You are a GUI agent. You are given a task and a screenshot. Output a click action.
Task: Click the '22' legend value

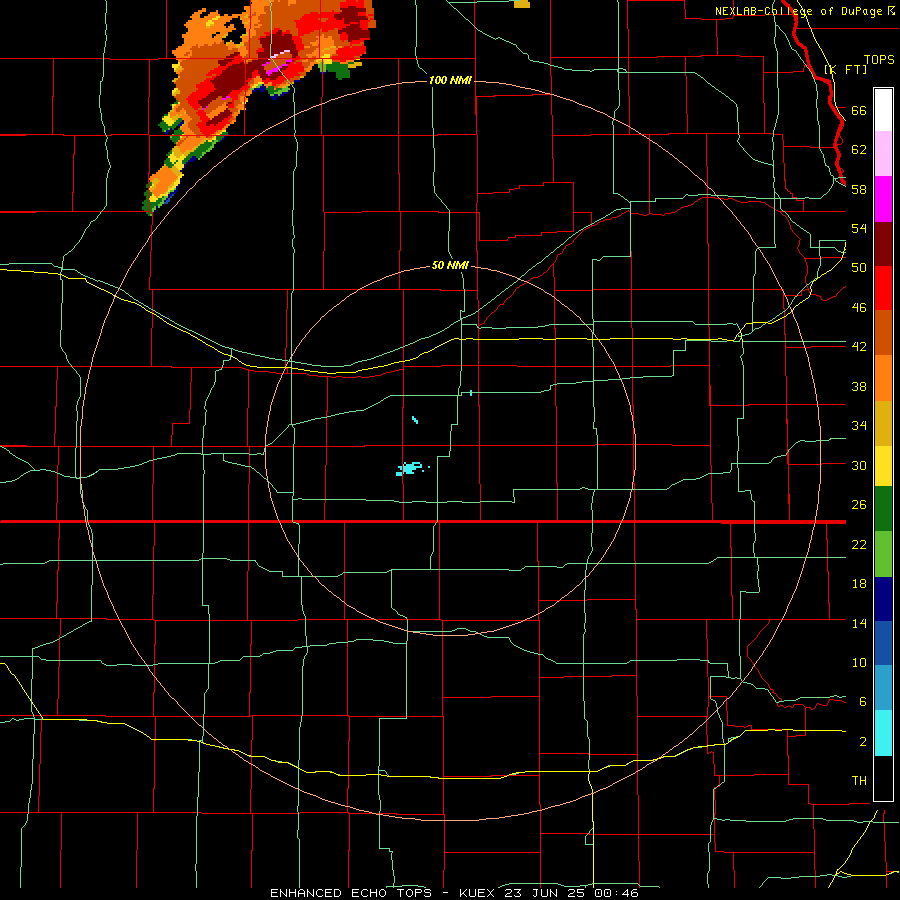859,545
